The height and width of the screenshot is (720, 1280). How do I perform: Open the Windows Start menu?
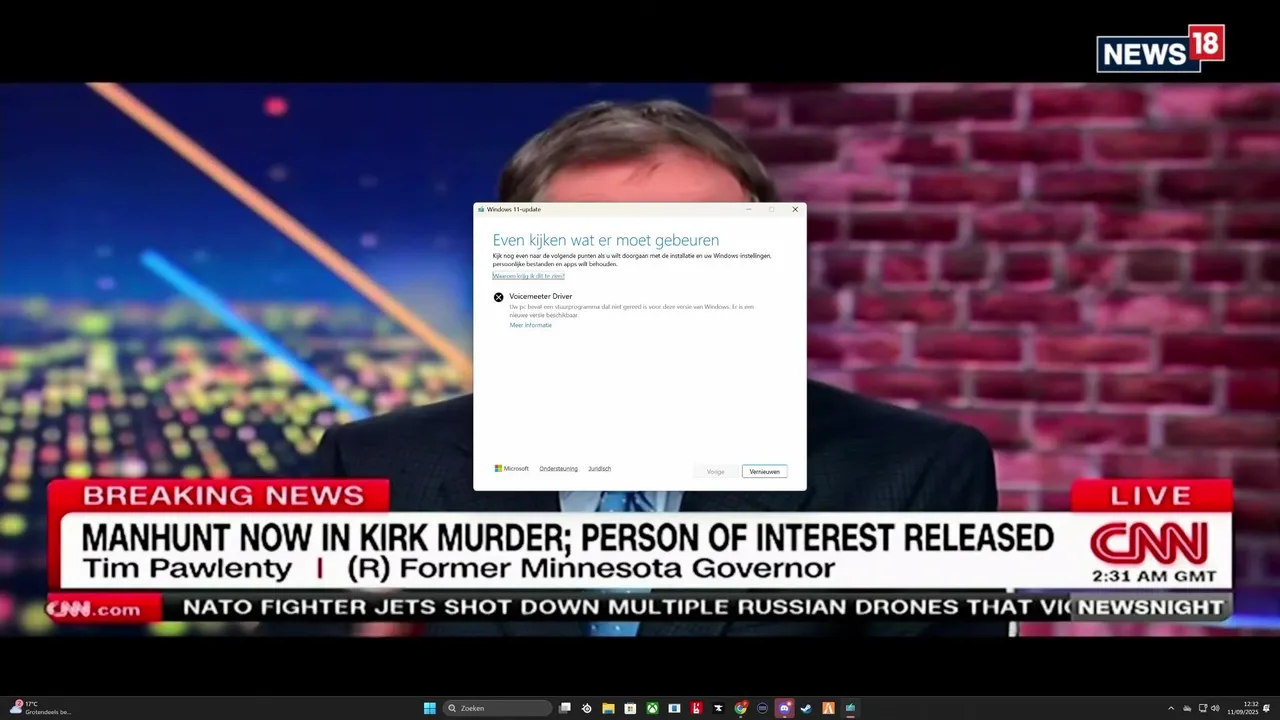click(430, 708)
